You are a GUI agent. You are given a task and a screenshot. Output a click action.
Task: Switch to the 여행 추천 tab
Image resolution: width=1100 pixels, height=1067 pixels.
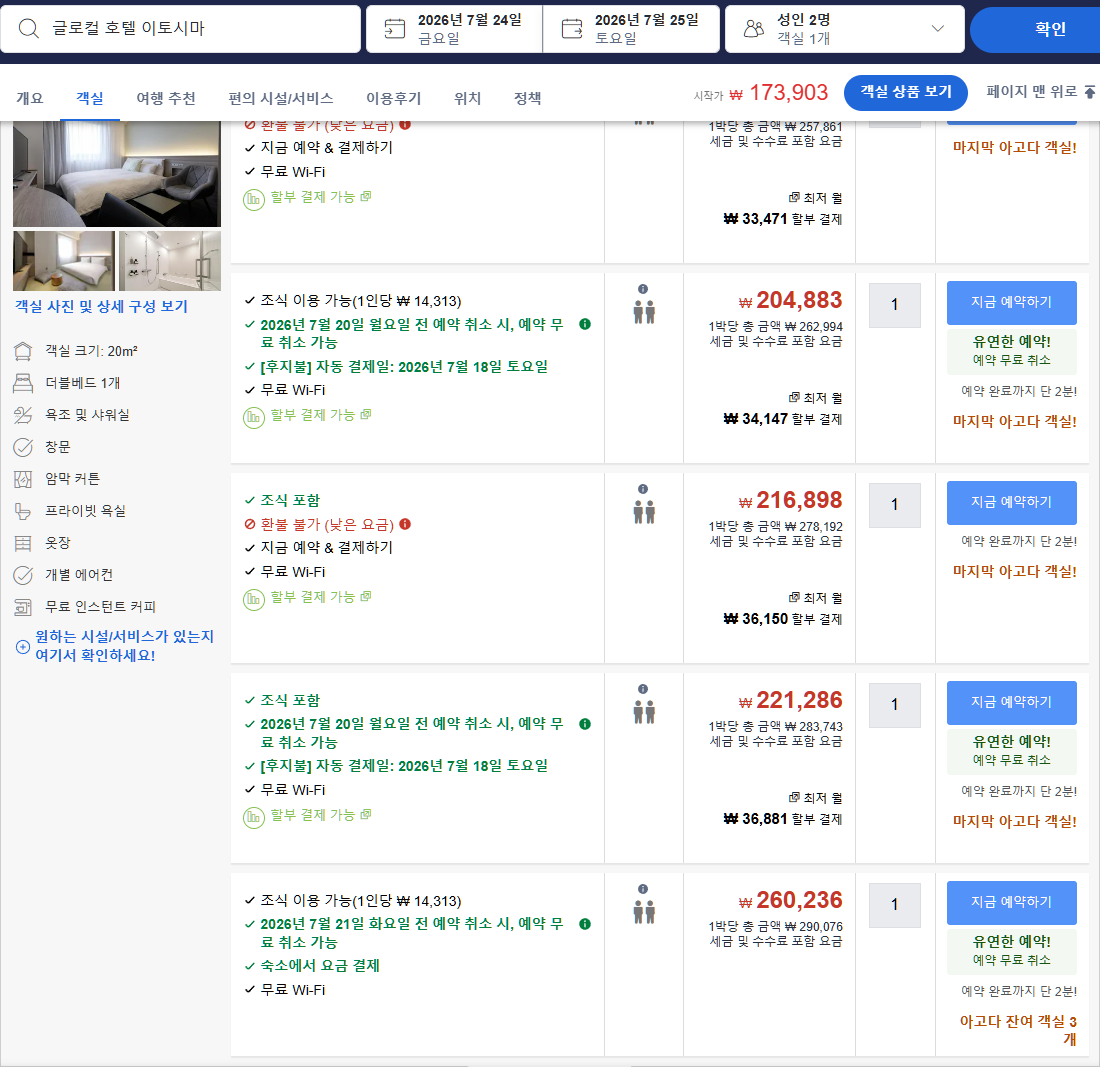tap(166, 98)
